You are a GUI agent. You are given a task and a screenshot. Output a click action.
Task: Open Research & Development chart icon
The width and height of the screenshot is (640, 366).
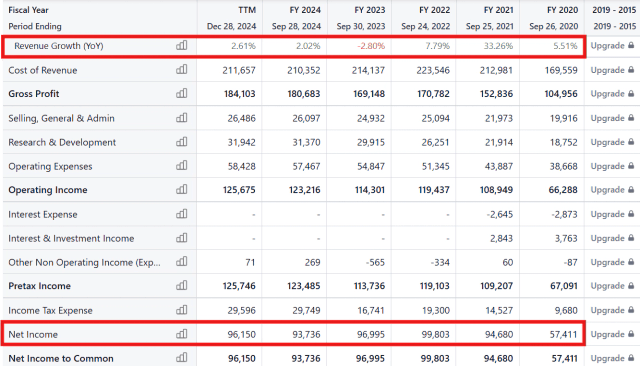pyautogui.click(x=182, y=142)
